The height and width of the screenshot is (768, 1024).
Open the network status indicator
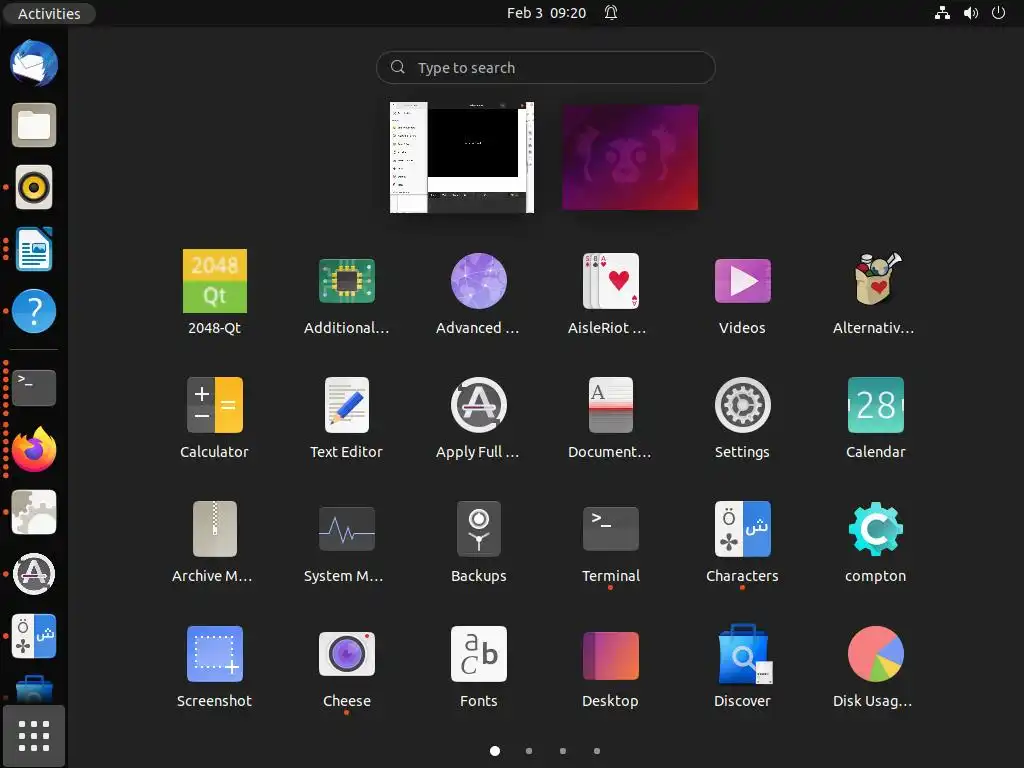[942, 13]
